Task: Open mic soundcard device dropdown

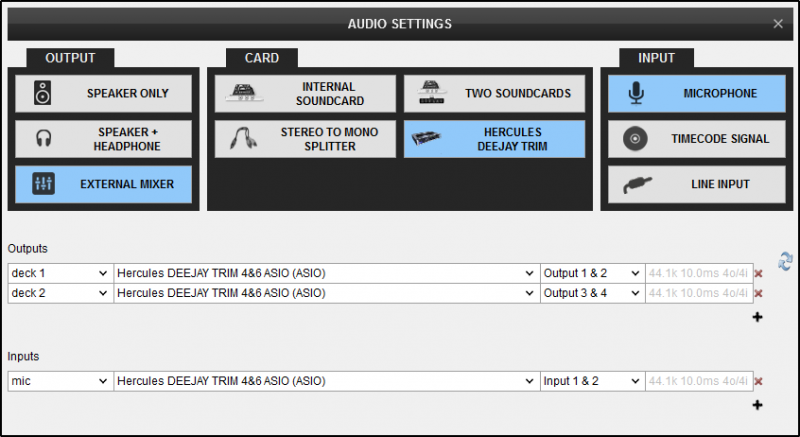Action: (x=327, y=381)
